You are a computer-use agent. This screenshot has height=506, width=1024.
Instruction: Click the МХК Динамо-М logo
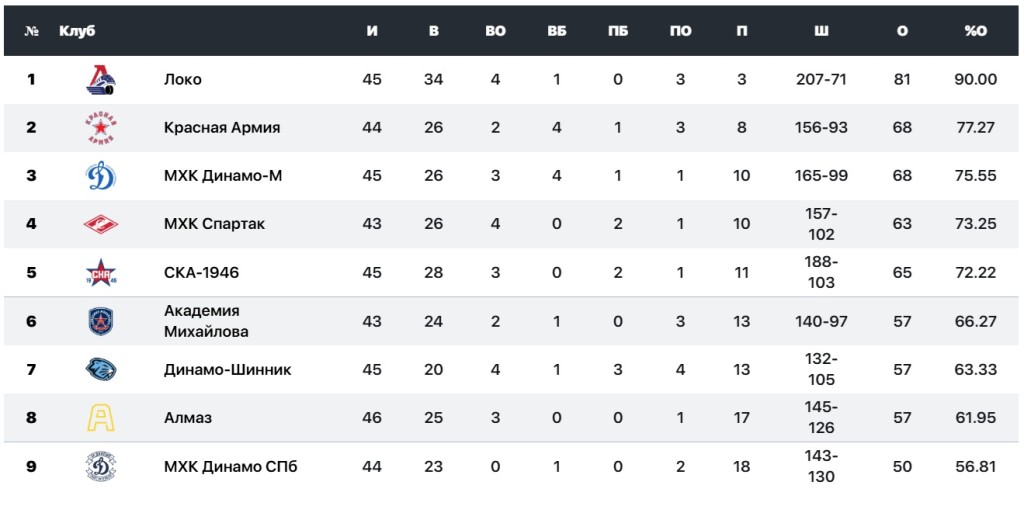point(102,176)
